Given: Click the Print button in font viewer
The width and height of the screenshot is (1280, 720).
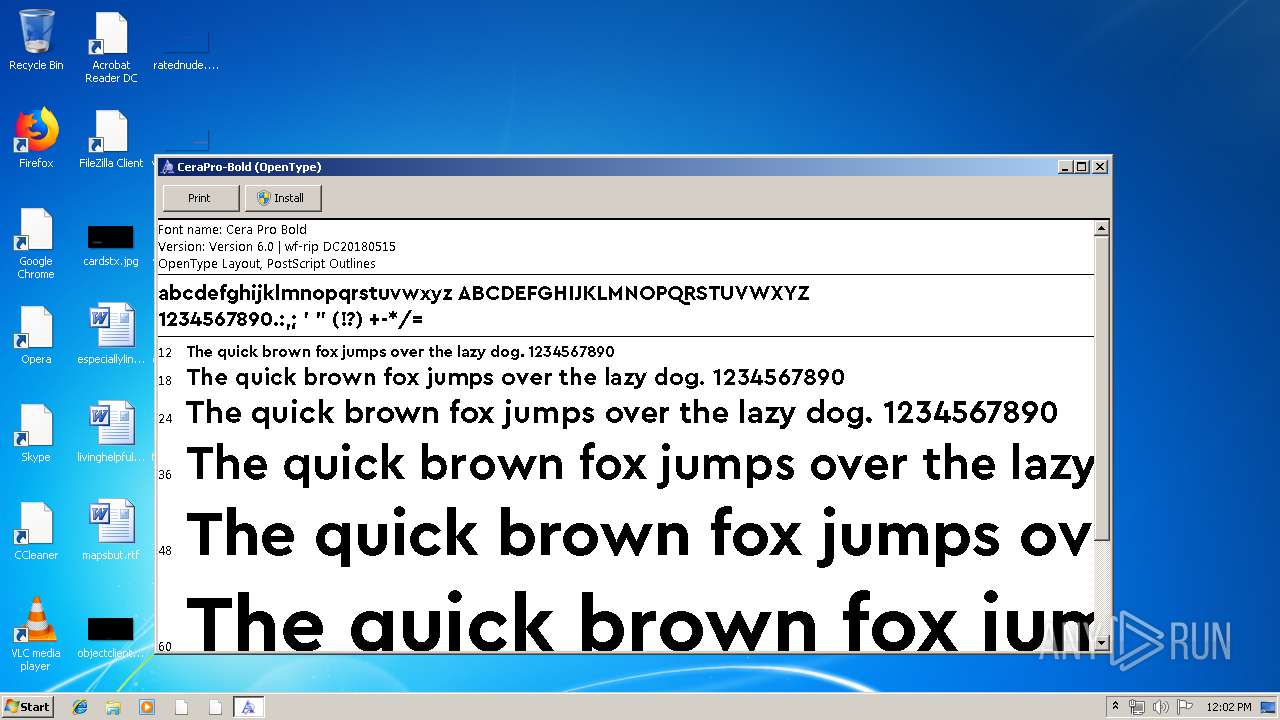Looking at the screenshot, I should 200,198.
